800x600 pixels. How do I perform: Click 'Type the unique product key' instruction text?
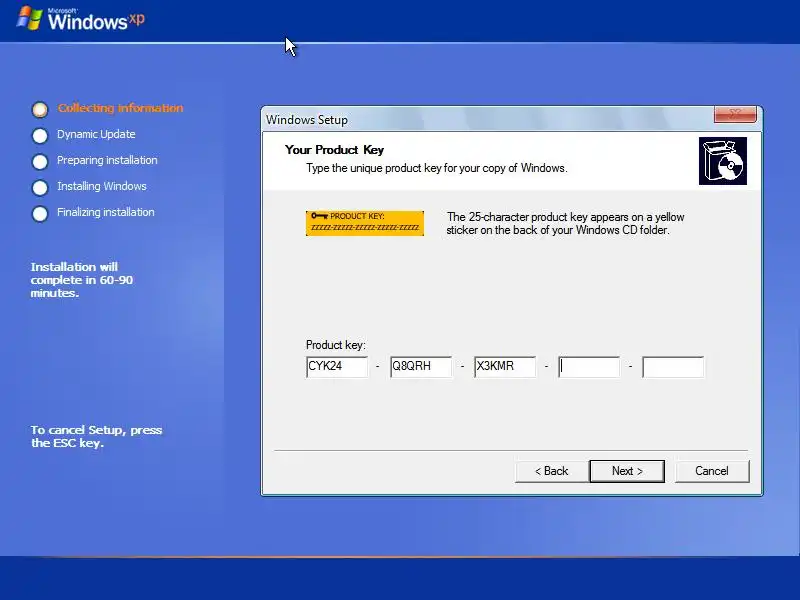click(x=437, y=168)
